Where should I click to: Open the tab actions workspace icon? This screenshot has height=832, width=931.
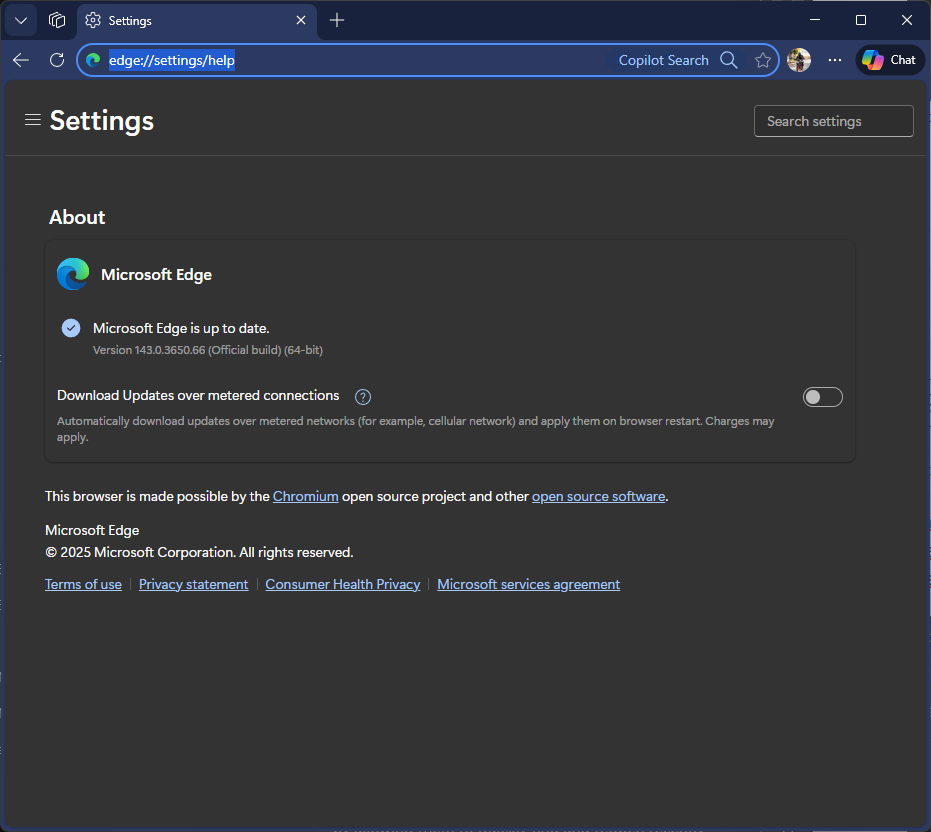click(57, 20)
